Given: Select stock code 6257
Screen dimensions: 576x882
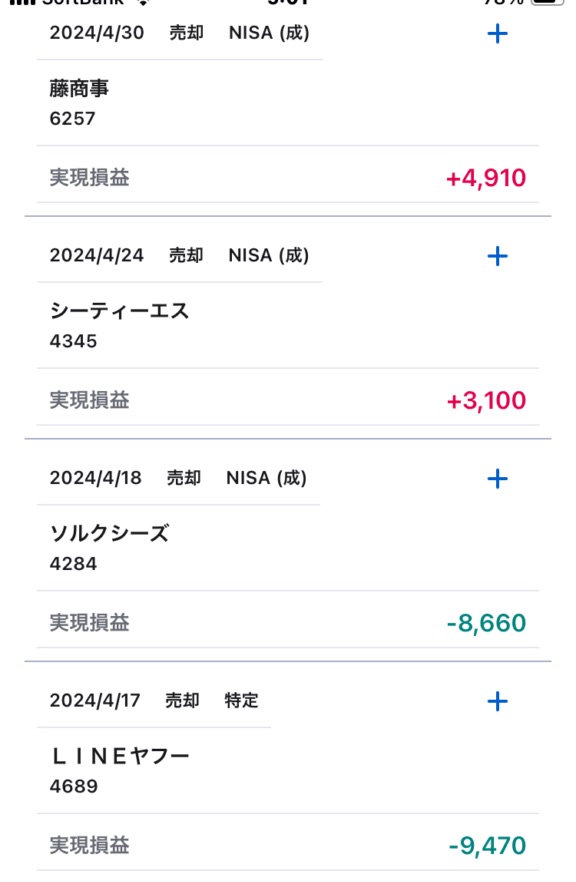Looking at the screenshot, I should 73,119.
